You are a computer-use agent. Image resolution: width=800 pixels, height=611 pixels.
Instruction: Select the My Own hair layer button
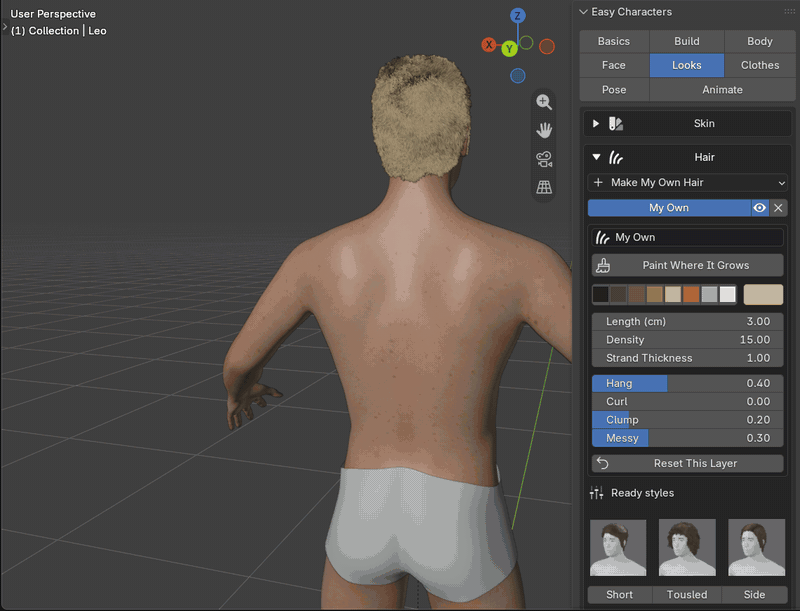[x=669, y=208]
